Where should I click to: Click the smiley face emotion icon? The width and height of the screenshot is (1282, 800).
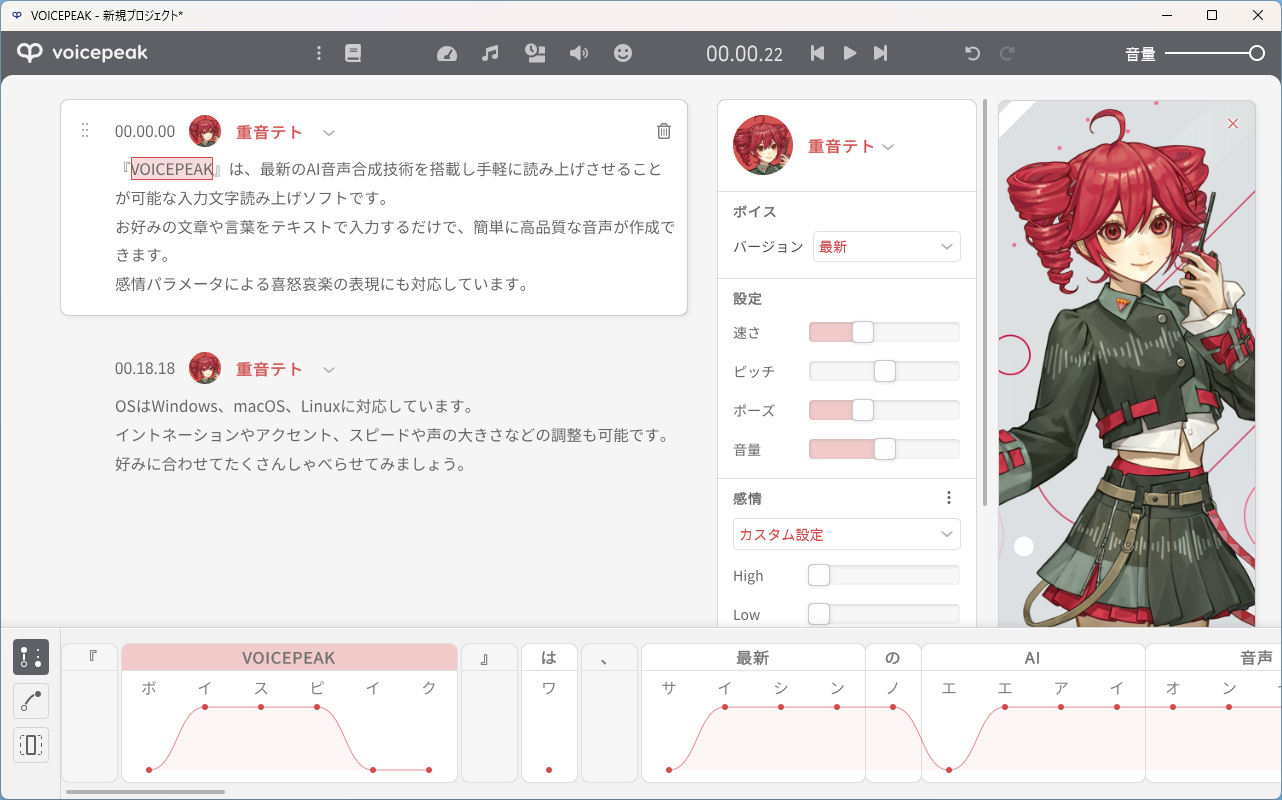[623, 53]
